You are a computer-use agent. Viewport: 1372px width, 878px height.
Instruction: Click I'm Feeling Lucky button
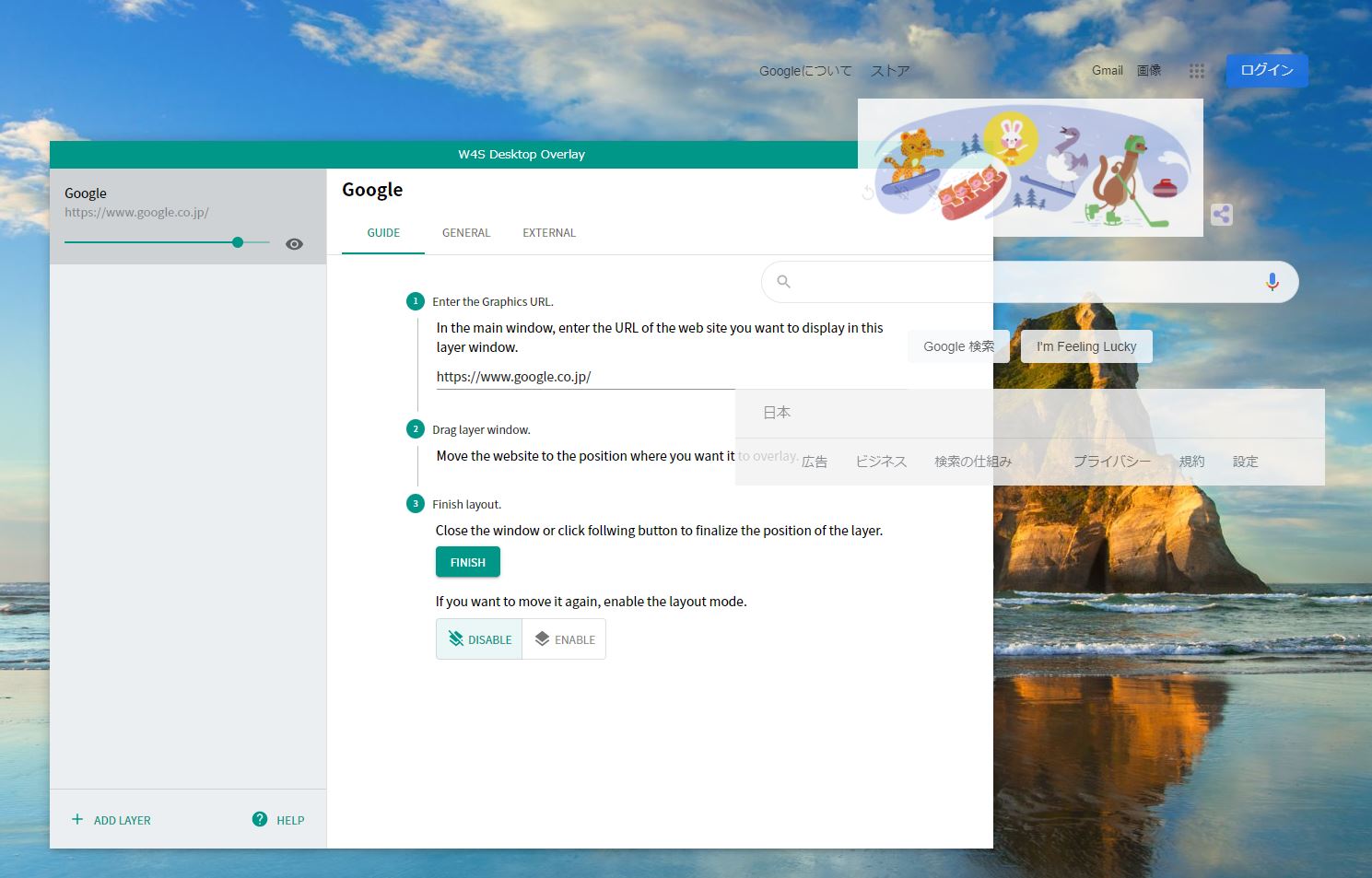(x=1086, y=346)
